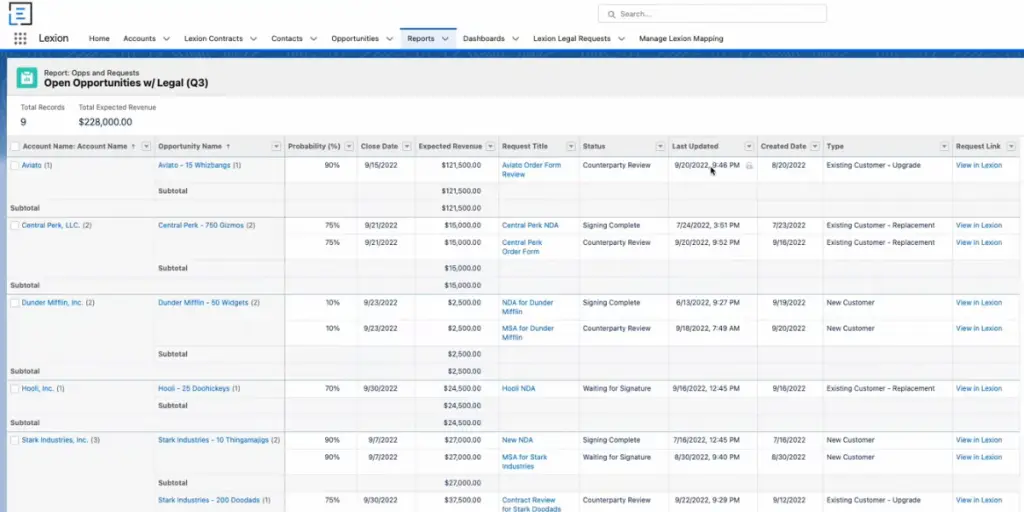The width and height of the screenshot is (1024, 512).
Task: Click View in Lexion for Aviato row
Action: click(x=978, y=165)
